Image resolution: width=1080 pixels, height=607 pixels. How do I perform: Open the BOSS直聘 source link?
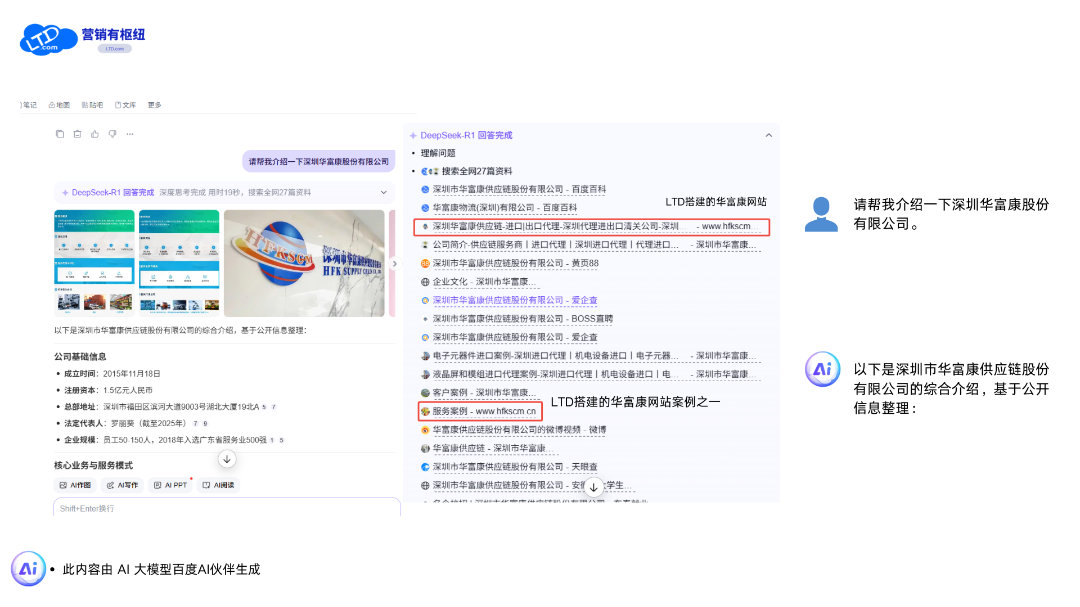(x=523, y=319)
